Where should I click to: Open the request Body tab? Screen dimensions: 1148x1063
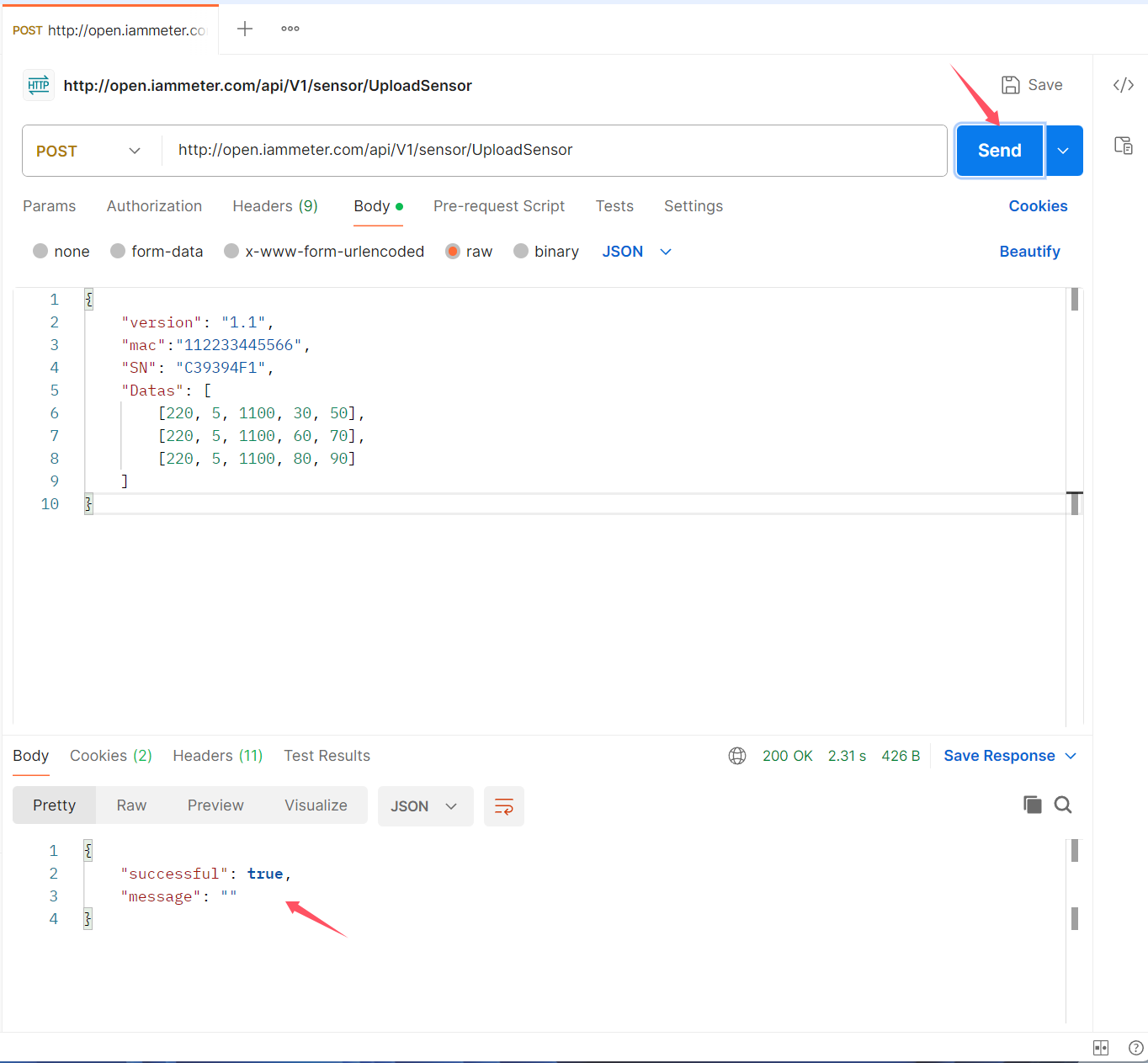click(378, 206)
